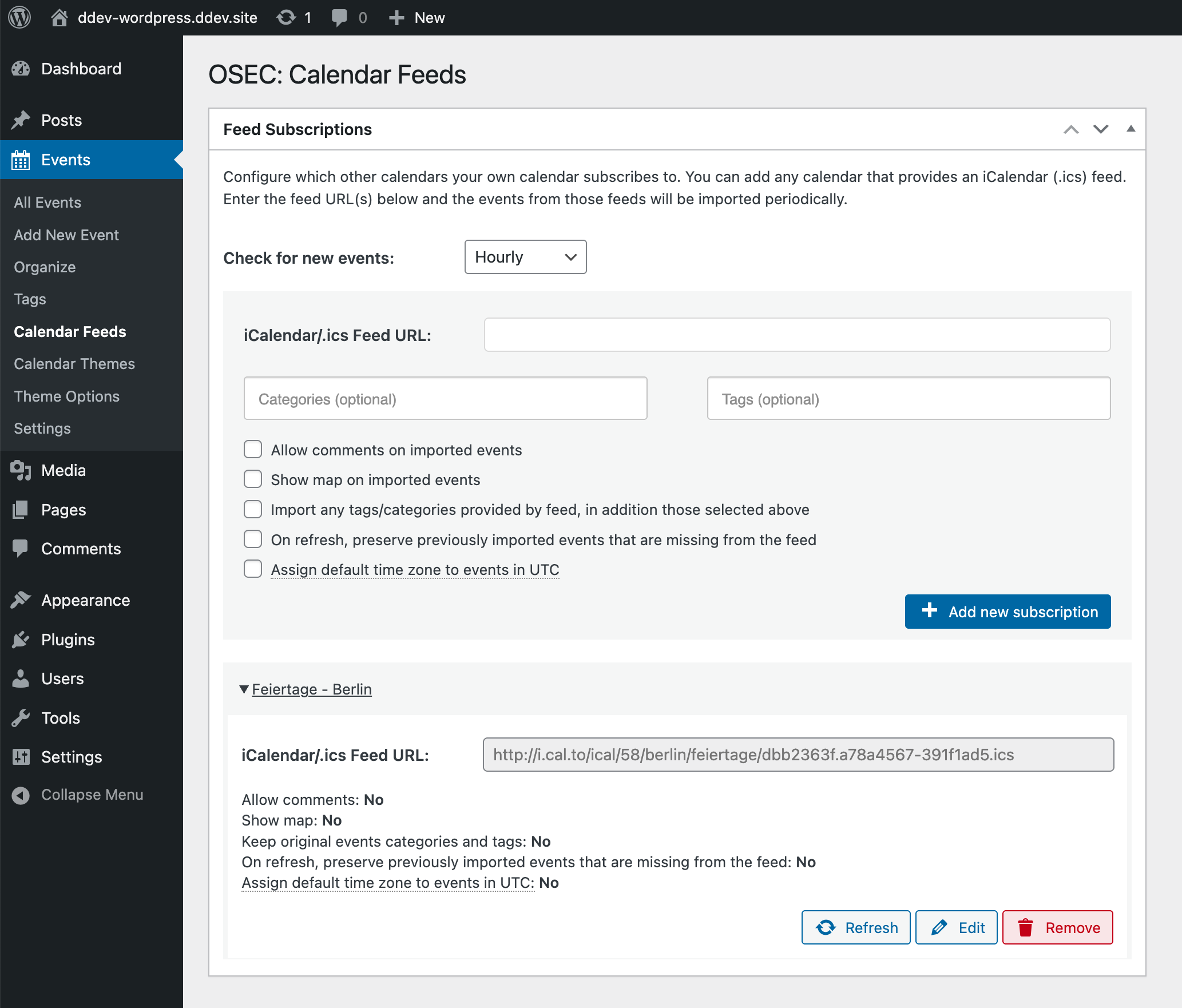Click the WordPress logo icon
Image resolution: width=1182 pixels, height=1008 pixels.
19,17
